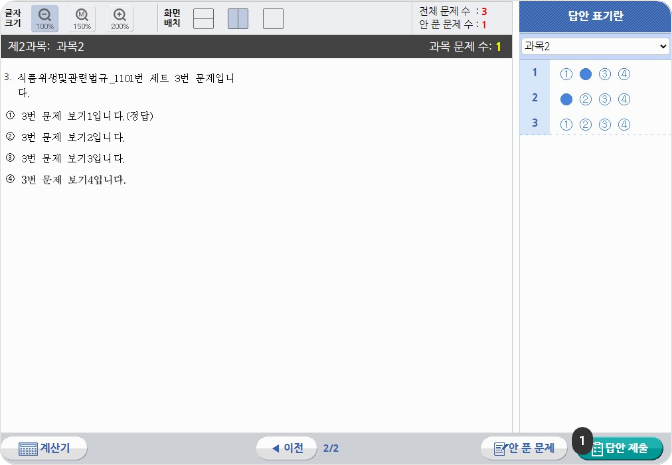Select horizontal split screen layout

coord(203,18)
